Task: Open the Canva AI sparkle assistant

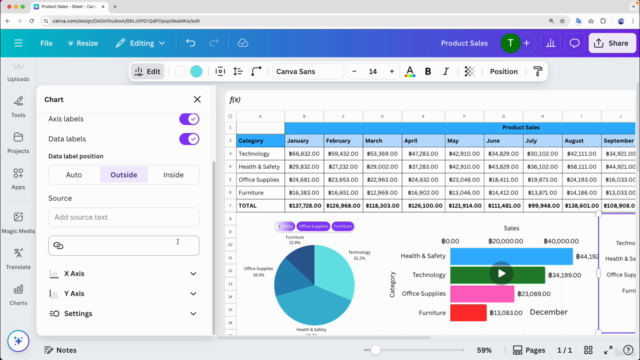Action: [18, 341]
